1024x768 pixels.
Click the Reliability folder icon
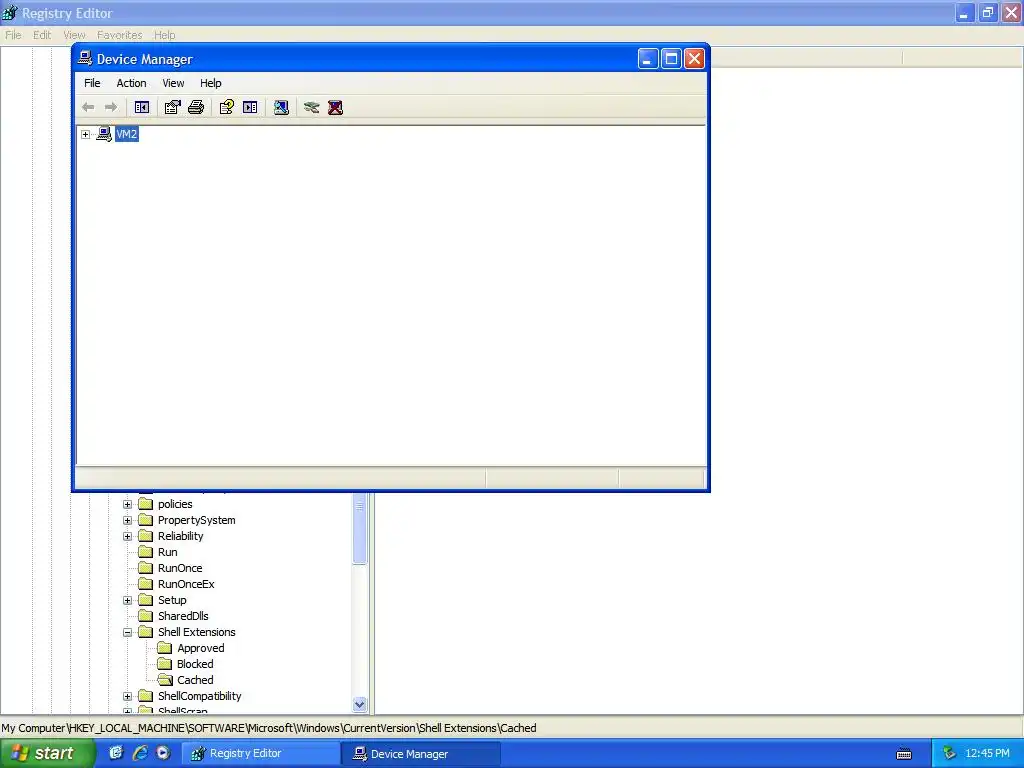[146, 536]
